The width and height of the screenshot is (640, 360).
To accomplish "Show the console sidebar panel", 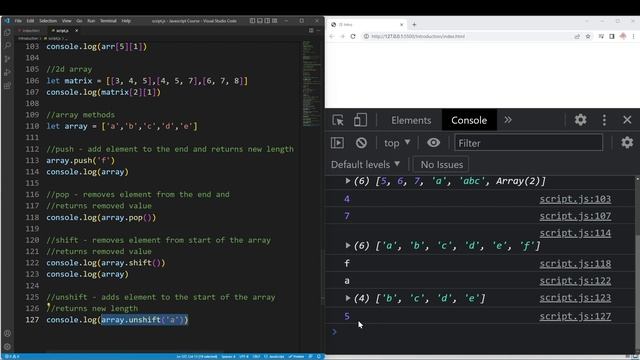I will [x=337, y=143].
